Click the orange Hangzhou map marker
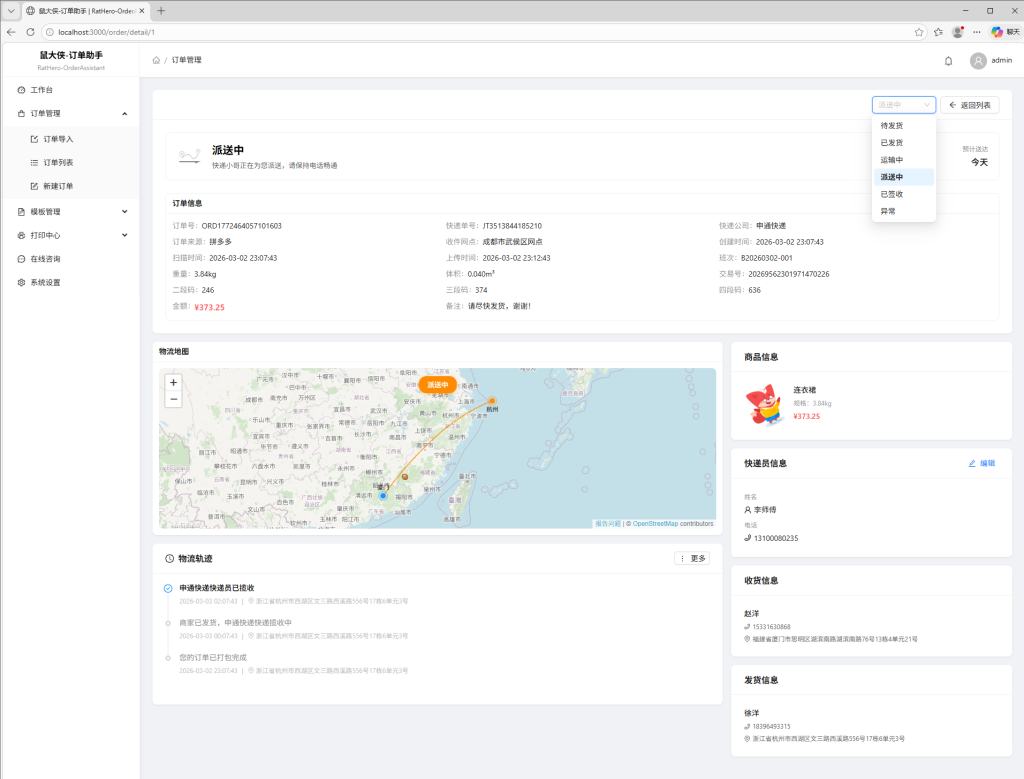Image resolution: width=1024 pixels, height=779 pixels. (492, 401)
